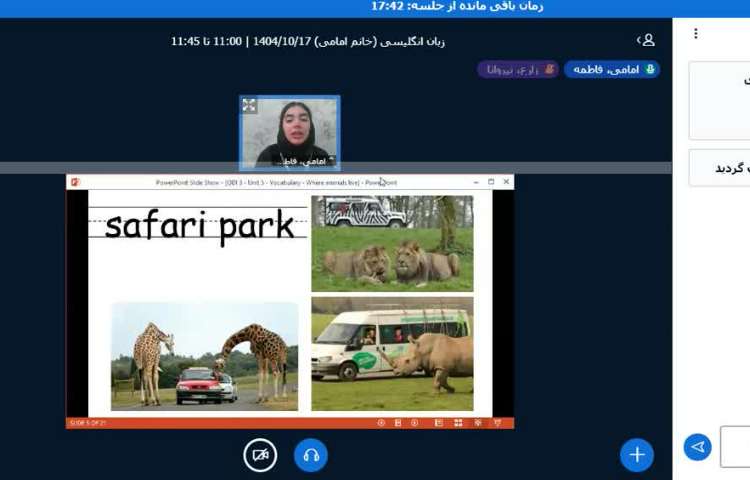Screen dimensions: 750x480
Task: Click the remaining session time 17:42 banner
Action: 457,6
